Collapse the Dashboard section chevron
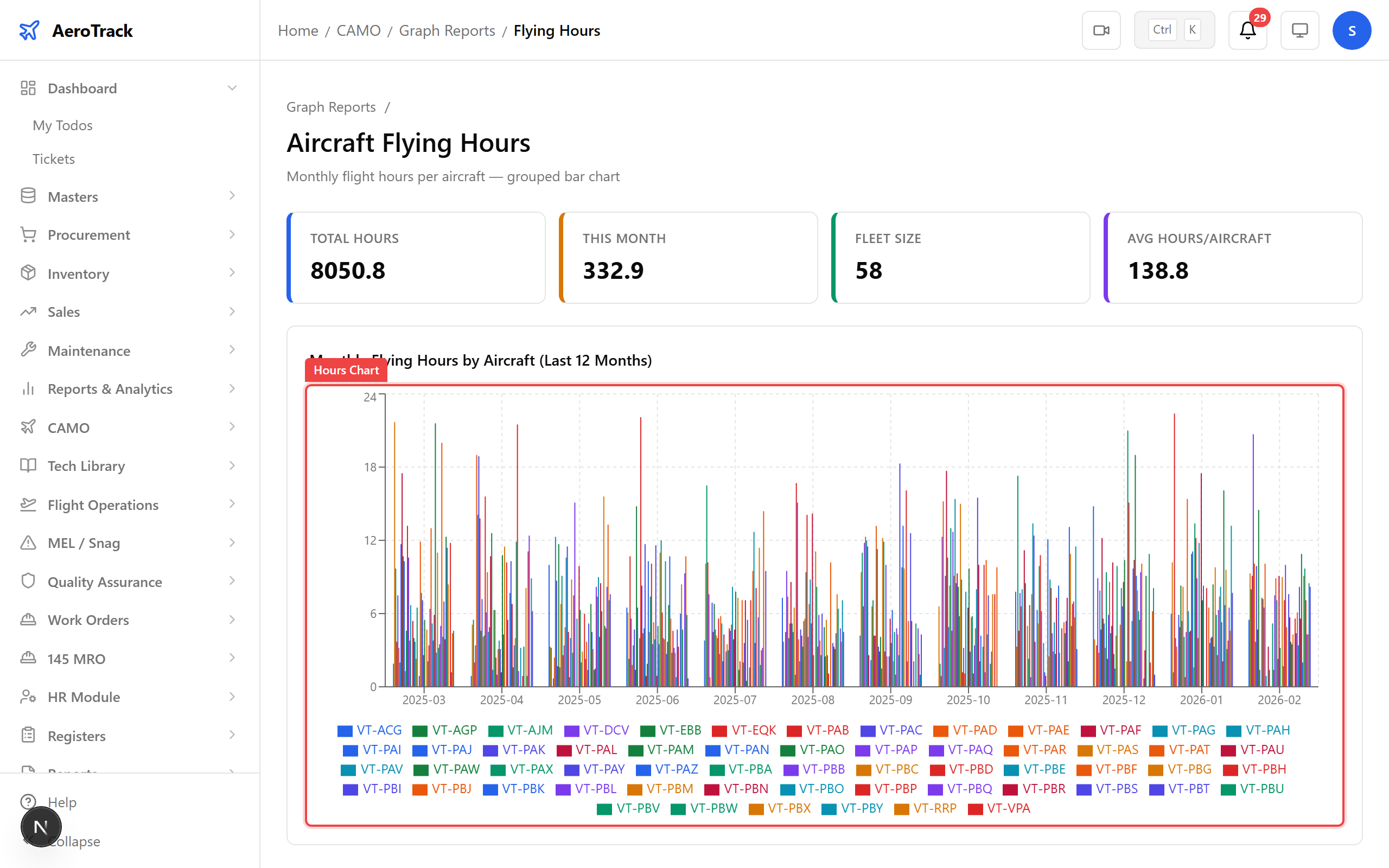The image size is (1389, 868). pos(232,87)
